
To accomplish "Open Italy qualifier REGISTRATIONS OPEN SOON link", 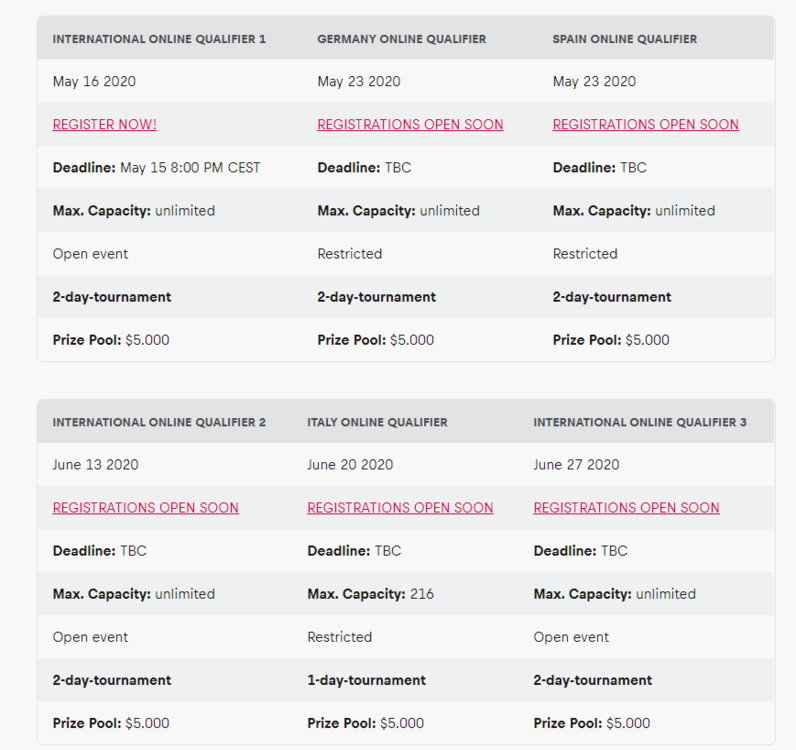I will pyautogui.click(x=400, y=508).
